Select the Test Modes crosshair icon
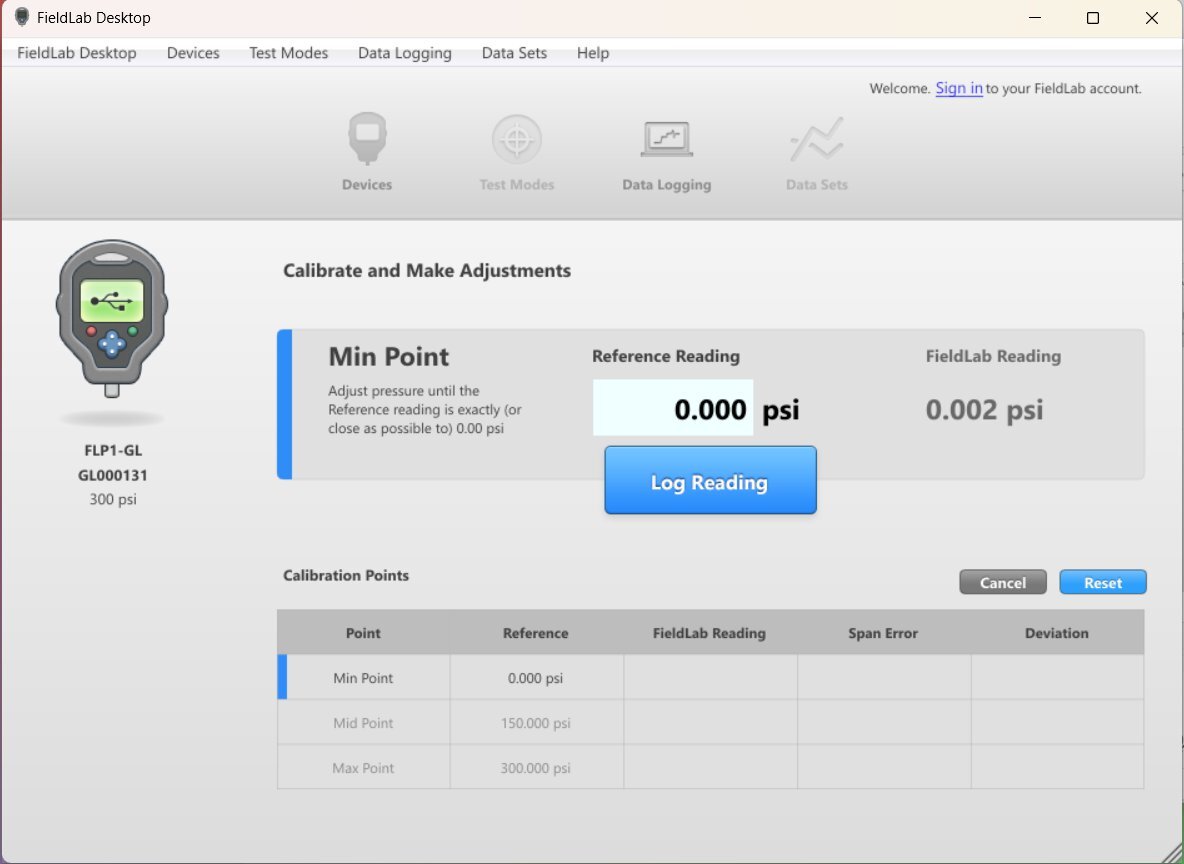Image resolution: width=1184 pixels, height=864 pixels. pos(516,140)
